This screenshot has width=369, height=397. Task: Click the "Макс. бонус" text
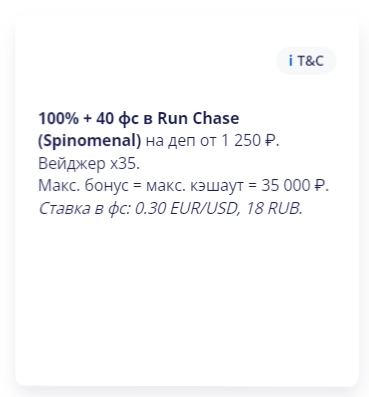pyautogui.click(x=83, y=185)
